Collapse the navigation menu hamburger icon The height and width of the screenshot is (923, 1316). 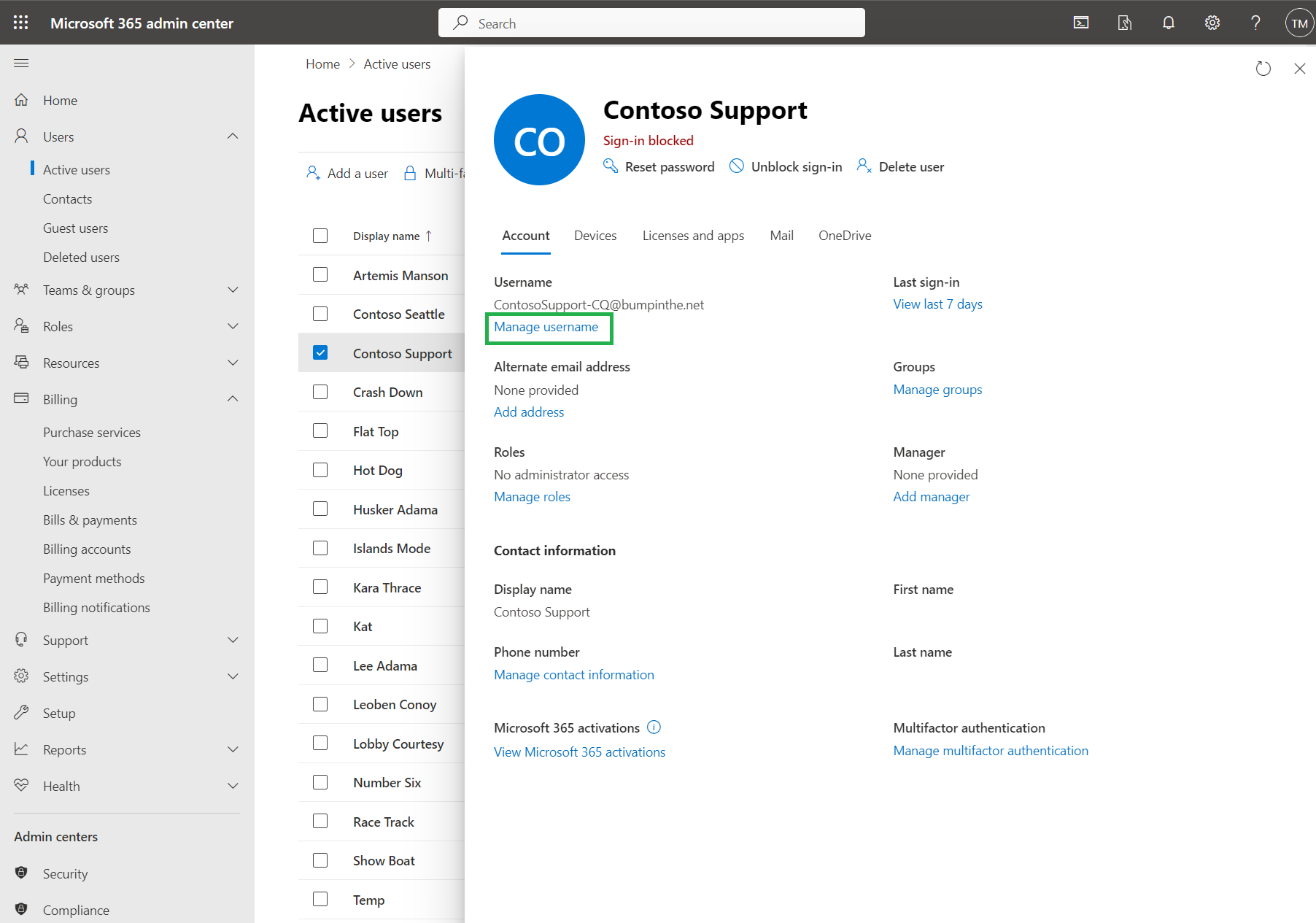21,63
